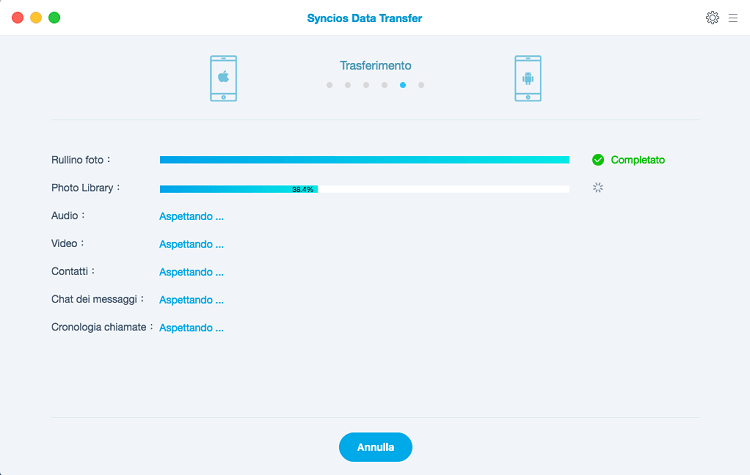Viewport: 750px width, 475px height.
Task: Maximize the window with green button
Action: coord(55,18)
